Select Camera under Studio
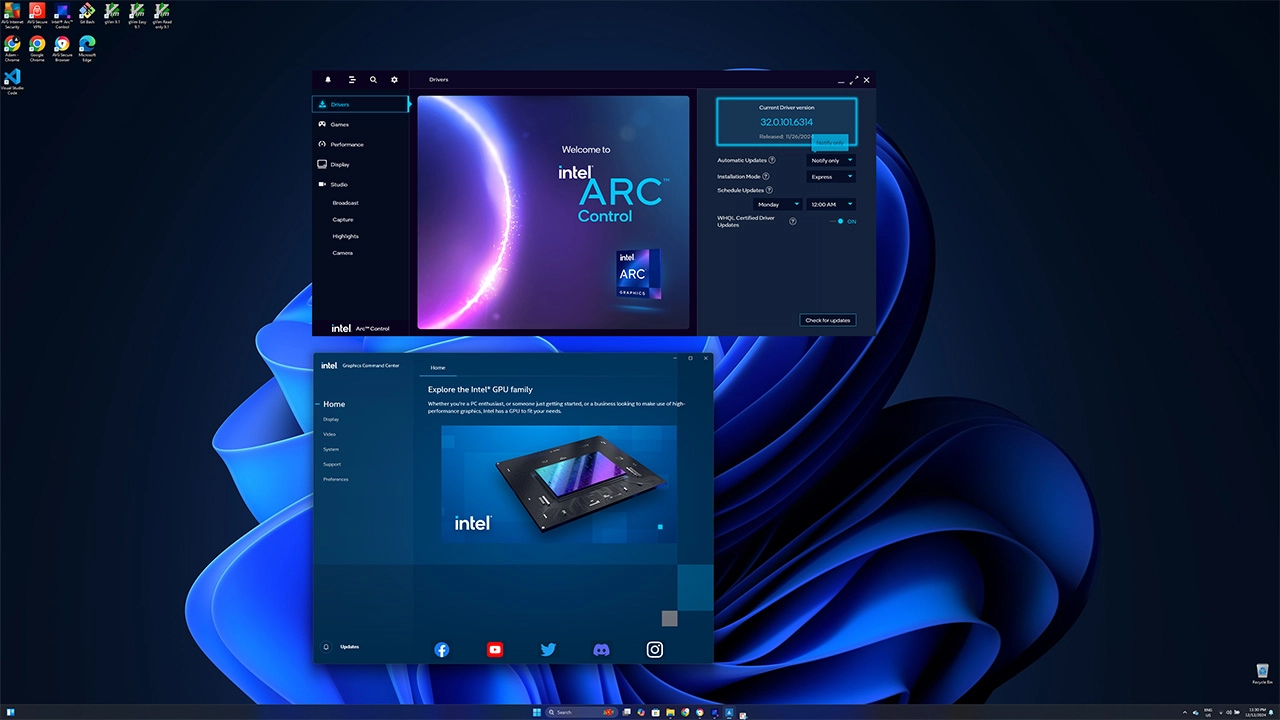The width and height of the screenshot is (1280, 720). pyautogui.click(x=342, y=253)
